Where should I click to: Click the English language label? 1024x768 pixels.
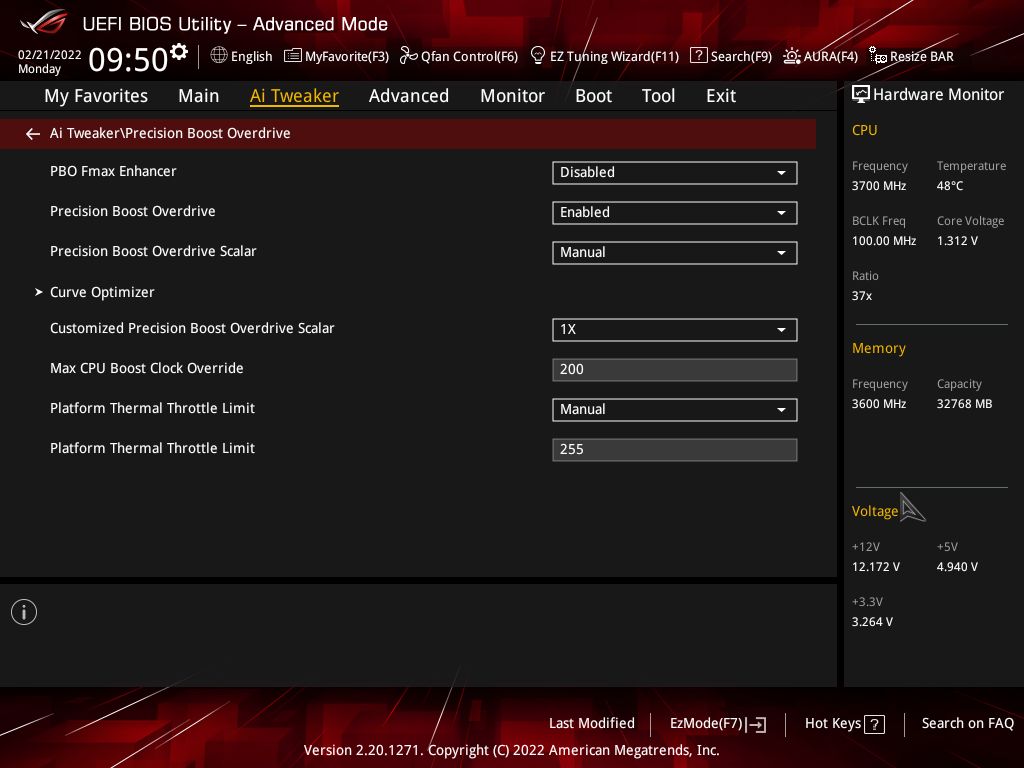251,57
